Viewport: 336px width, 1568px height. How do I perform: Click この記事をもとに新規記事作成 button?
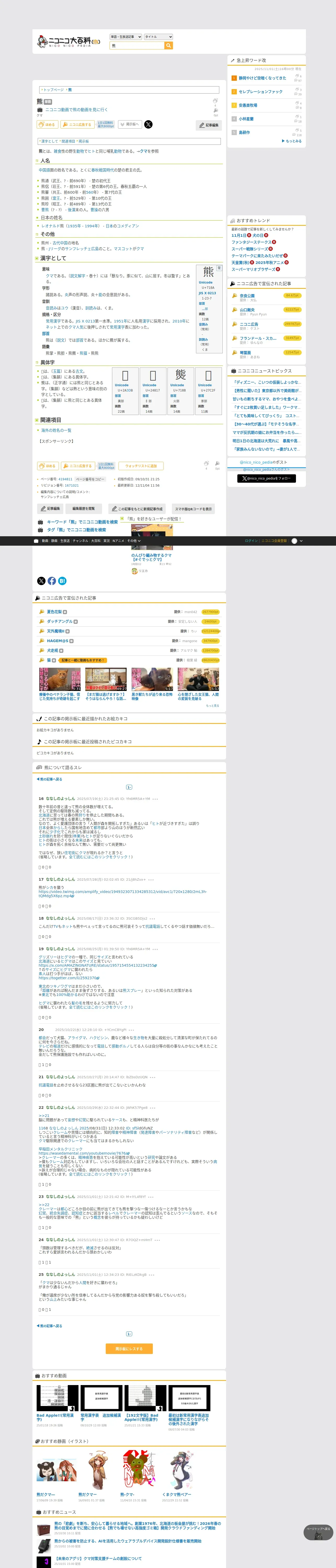click(137, 508)
